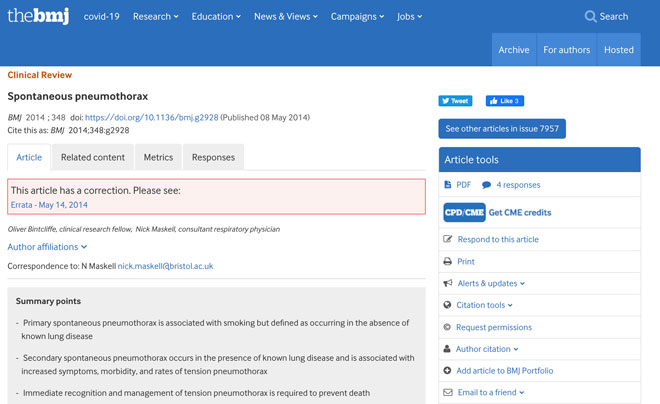Image resolution: width=660 pixels, height=404 pixels.
Task: Click Request permissions link
Action: [494, 327]
